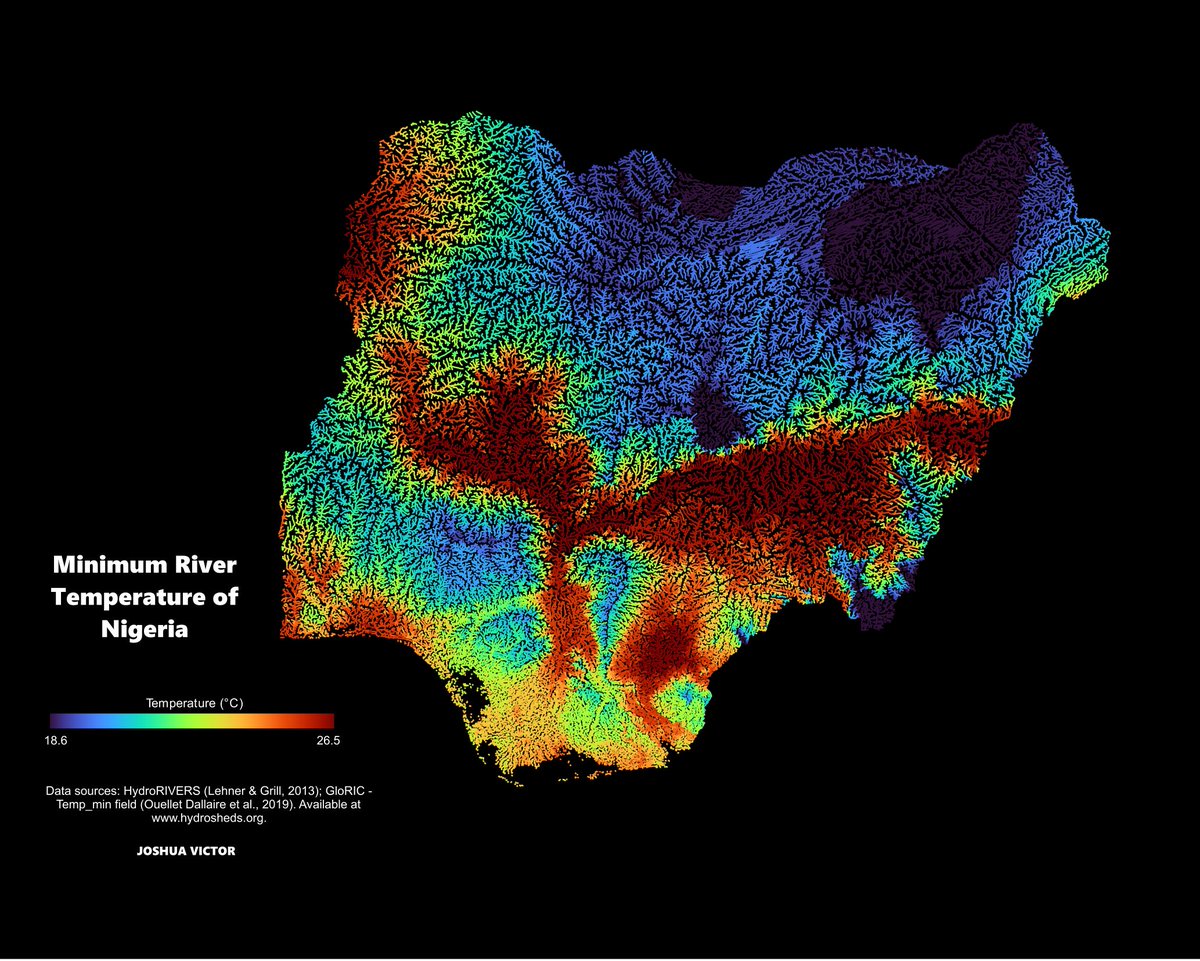The image size is (1200, 961).
Task: Click the author name 'JOSHUA VICTOR'
Action: [x=187, y=852]
